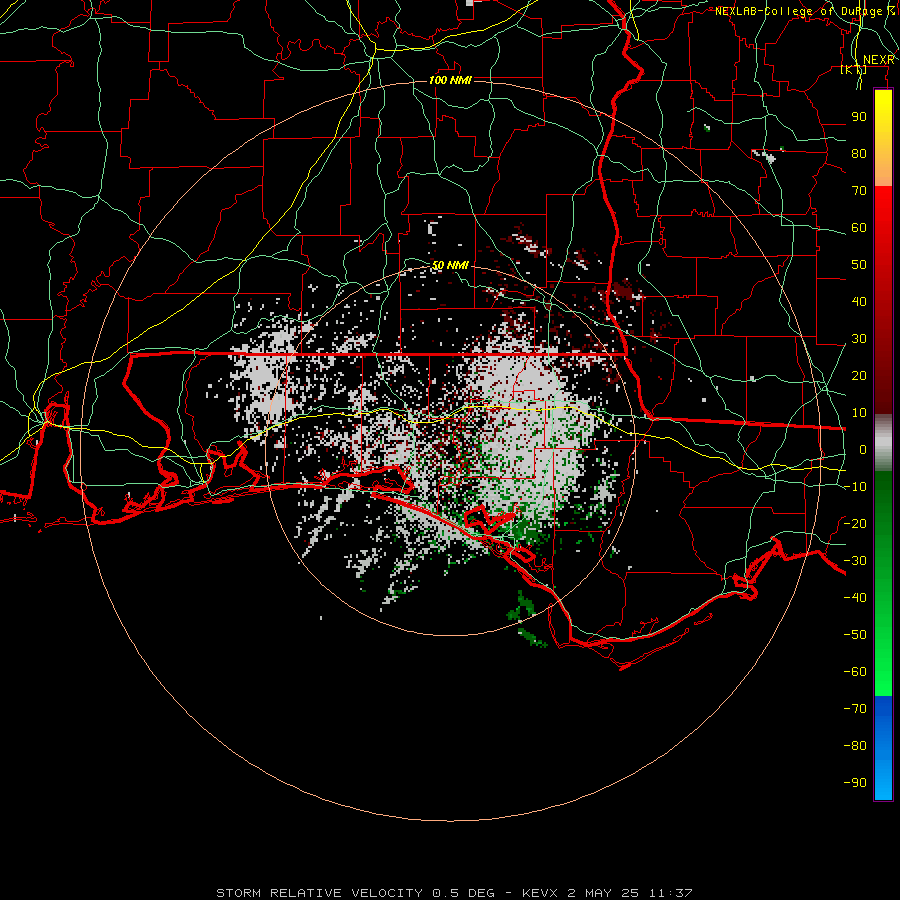Select the -90 value on velocity scale
The image size is (900, 900).
tap(855, 783)
